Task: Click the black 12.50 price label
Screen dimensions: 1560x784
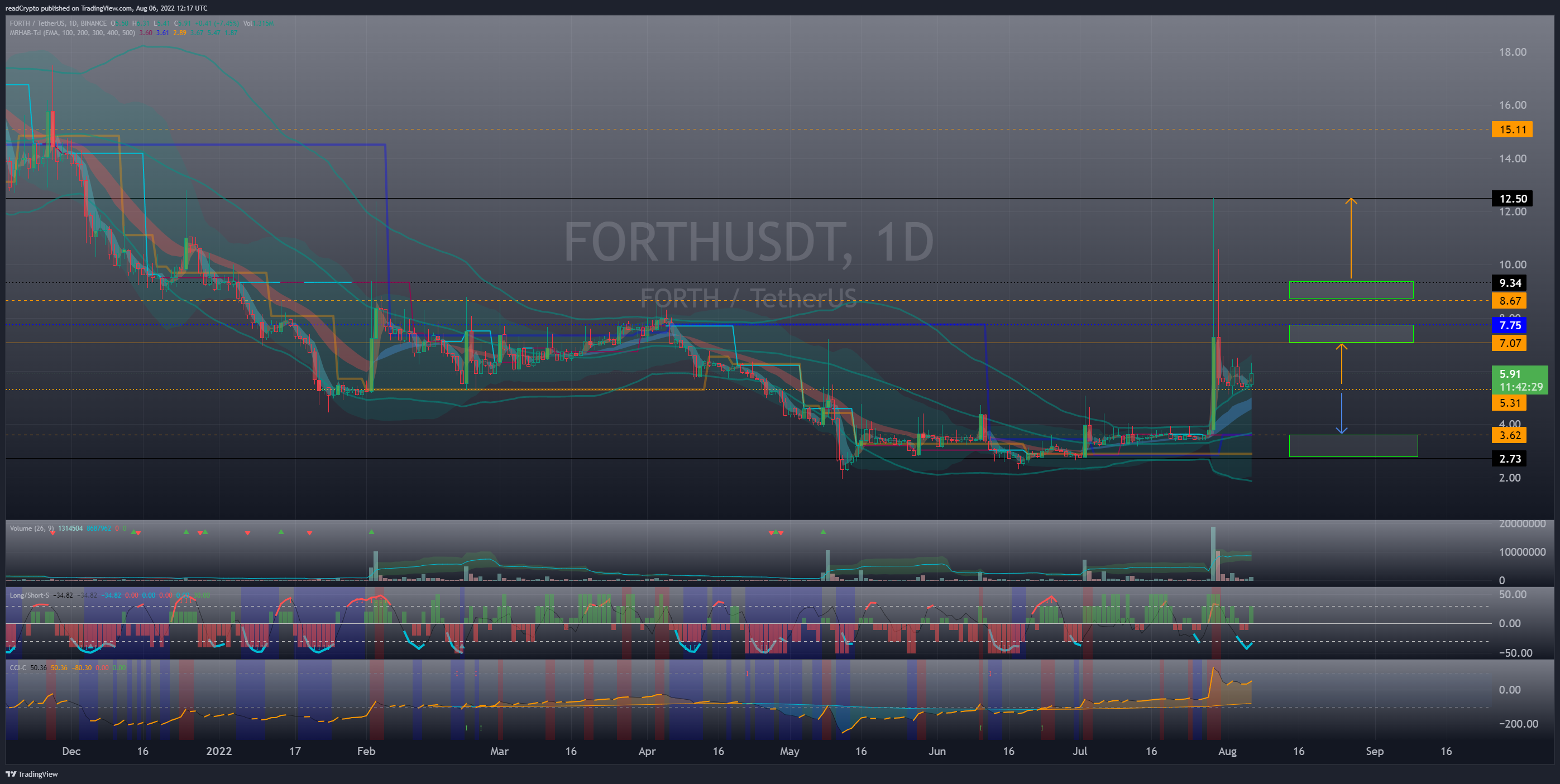Action: (1511, 199)
